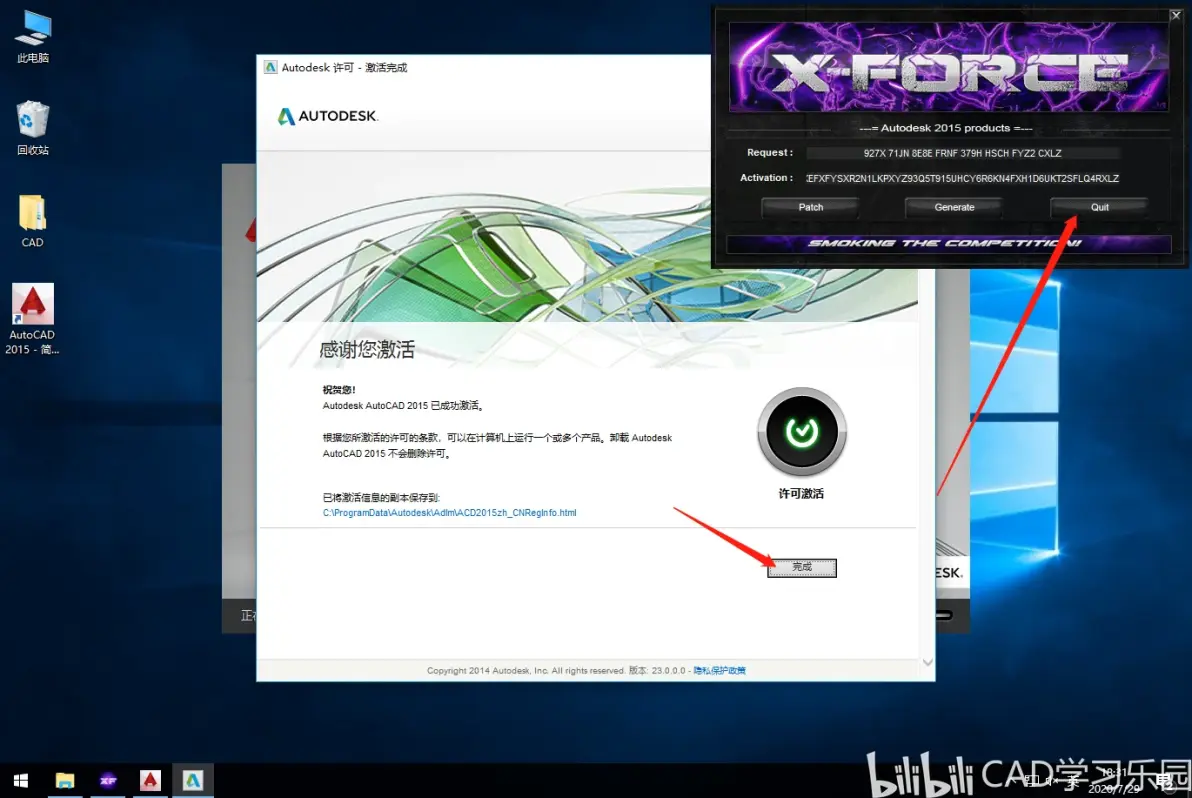Switch to X-Force keygen taskbar icon
Screen dimensions: 1192x798
(108, 781)
